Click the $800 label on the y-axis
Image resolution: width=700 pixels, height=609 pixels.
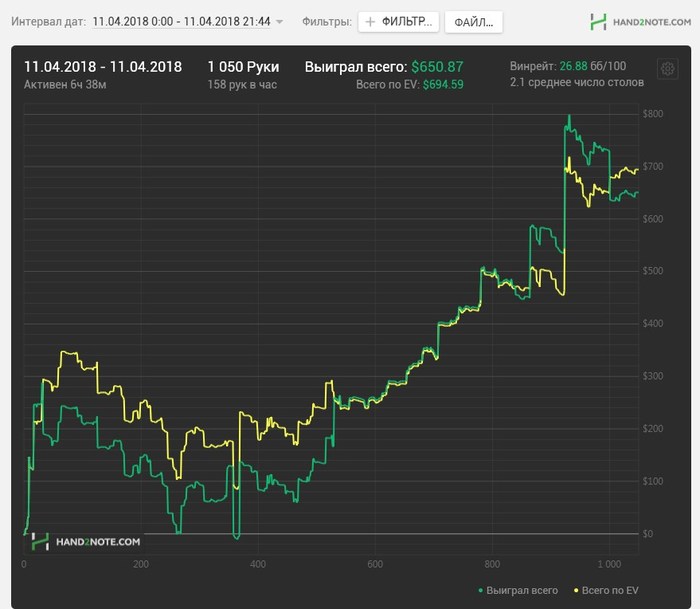[x=653, y=114]
